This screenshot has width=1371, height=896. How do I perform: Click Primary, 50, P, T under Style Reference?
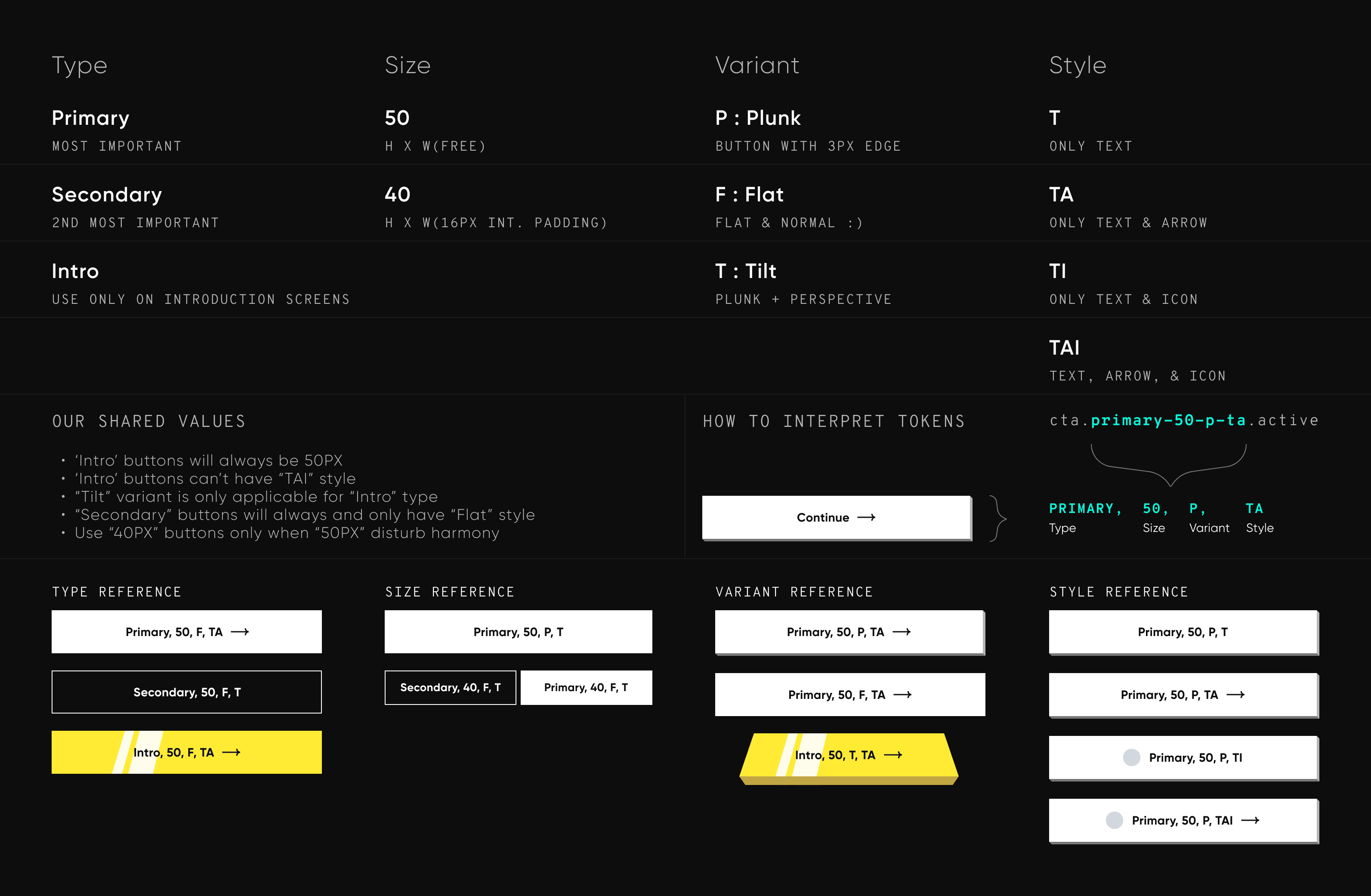pyautogui.click(x=1183, y=632)
